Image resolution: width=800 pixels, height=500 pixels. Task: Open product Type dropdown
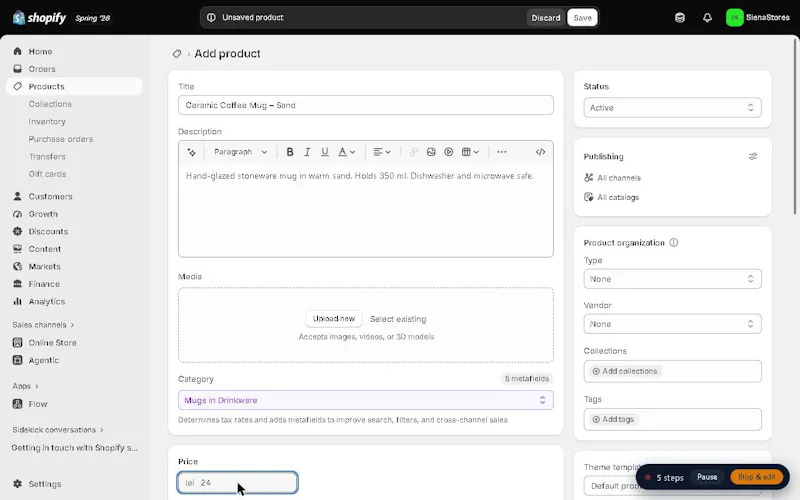[672, 279]
